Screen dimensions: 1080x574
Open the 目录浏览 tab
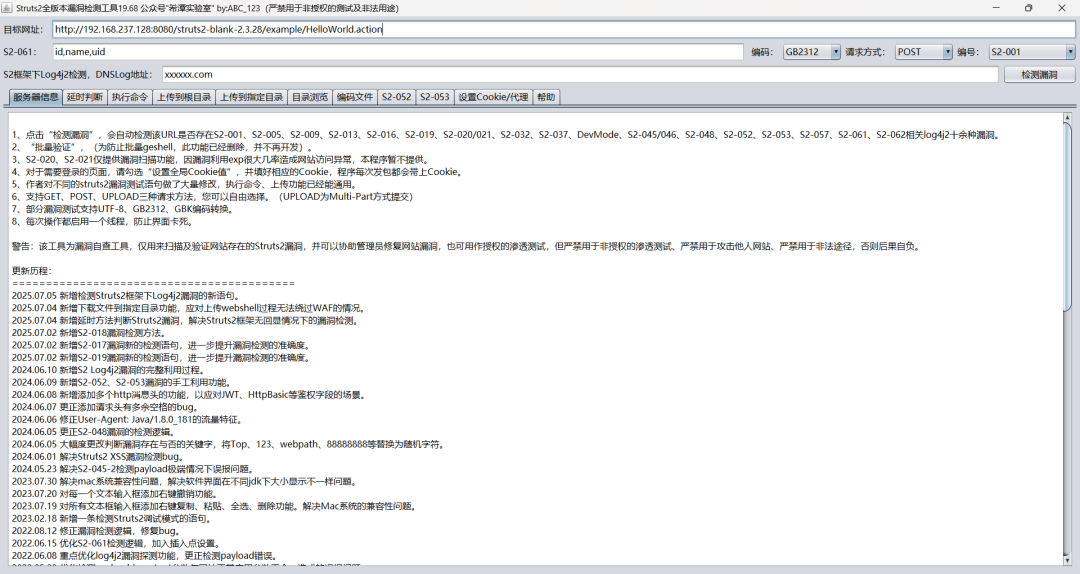tap(310, 97)
